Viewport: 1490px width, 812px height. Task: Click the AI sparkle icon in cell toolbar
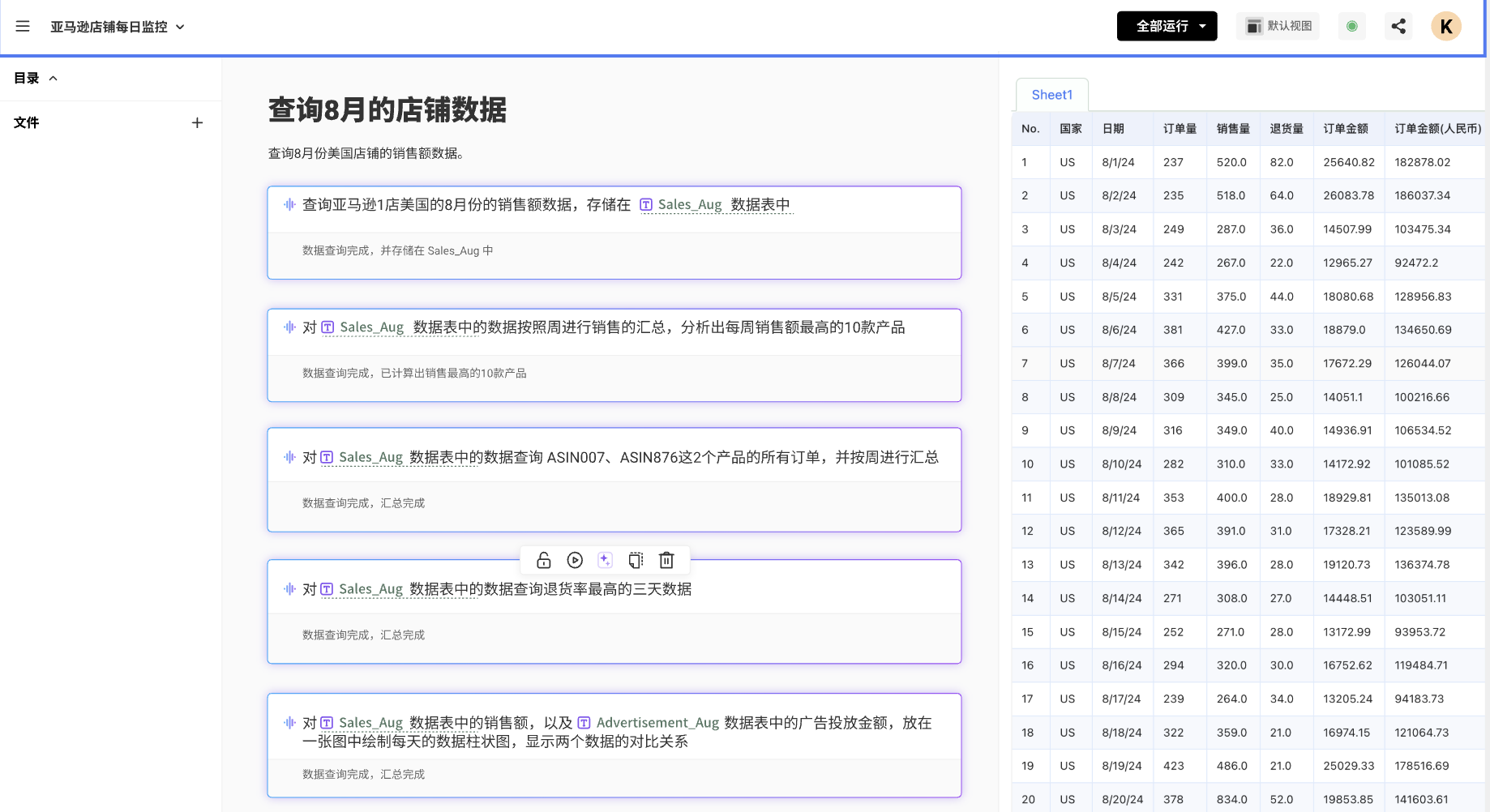pyautogui.click(x=605, y=560)
